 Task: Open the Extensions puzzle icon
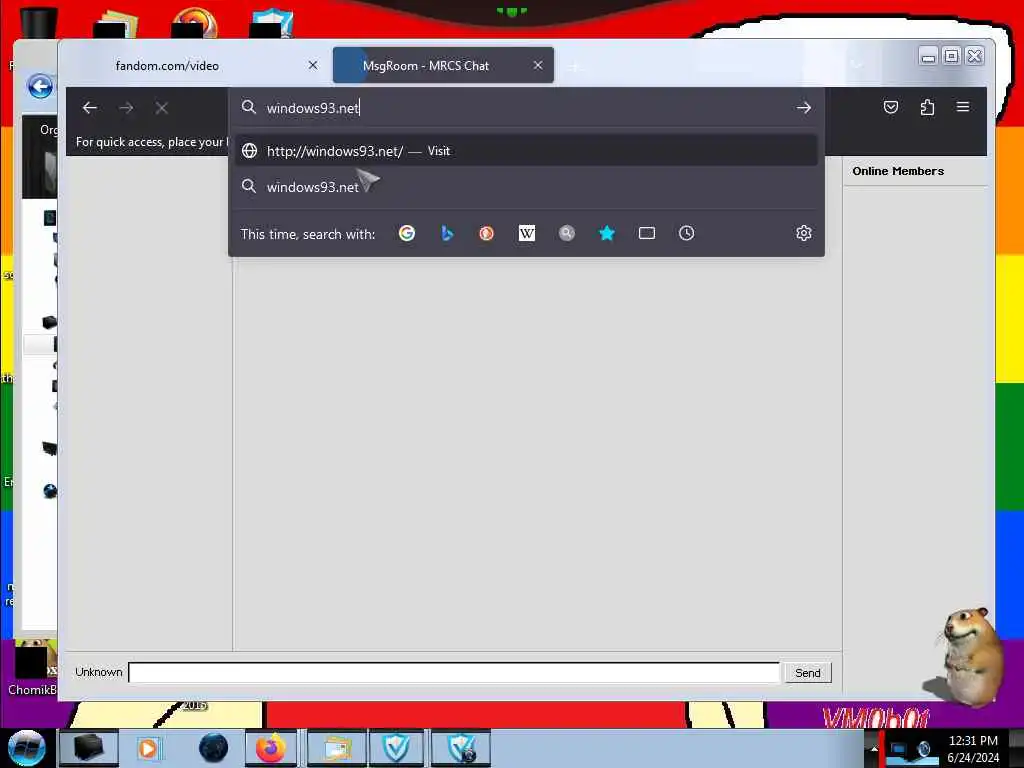[x=927, y=107]
